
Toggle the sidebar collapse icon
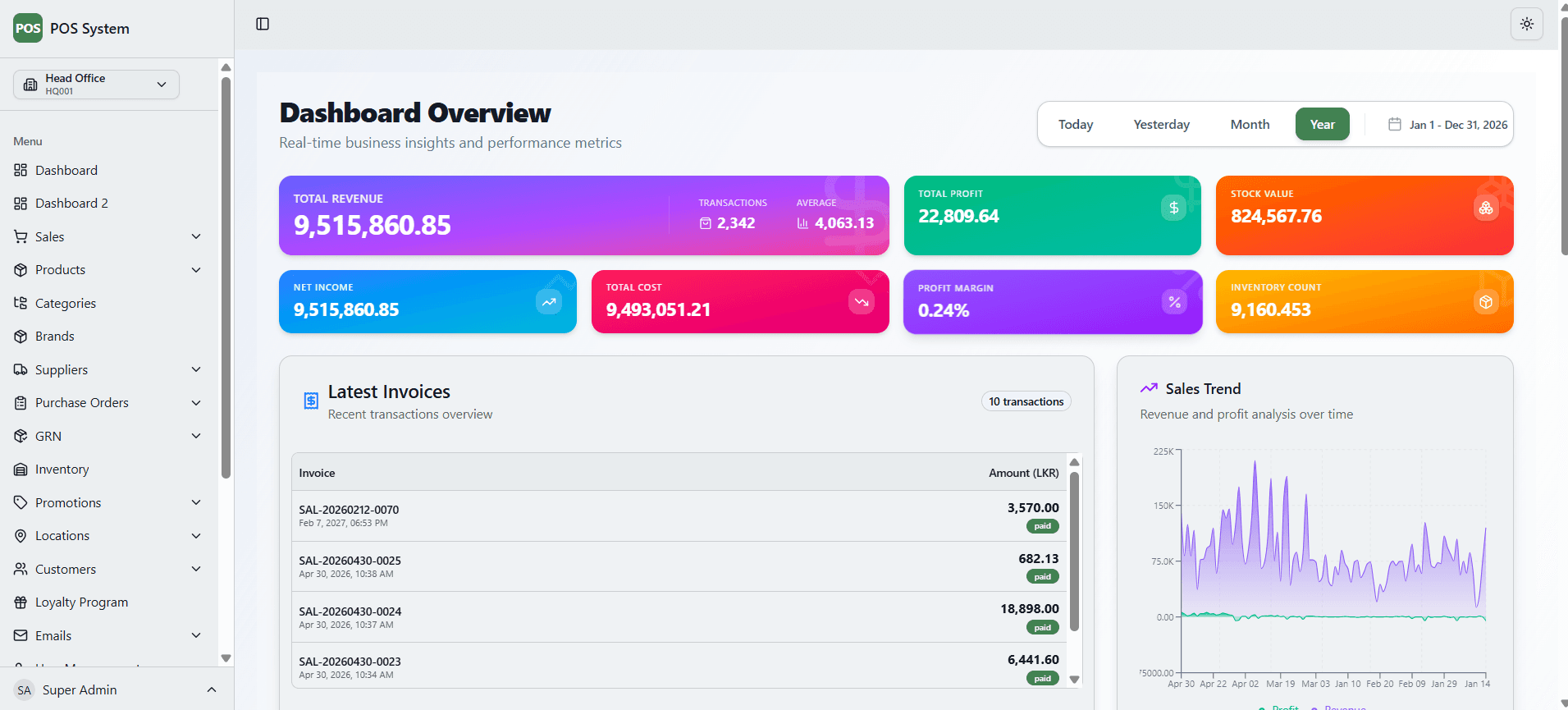click(263, 24)
